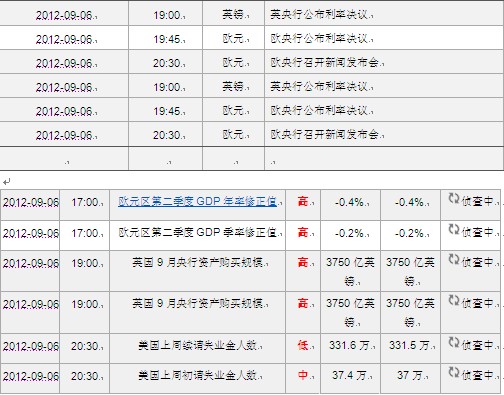Open the 欧元区第二季度GDP年率修正值 hyperlink
The height and width of the screenshot is (395, 504).
(x=197, y=202)
